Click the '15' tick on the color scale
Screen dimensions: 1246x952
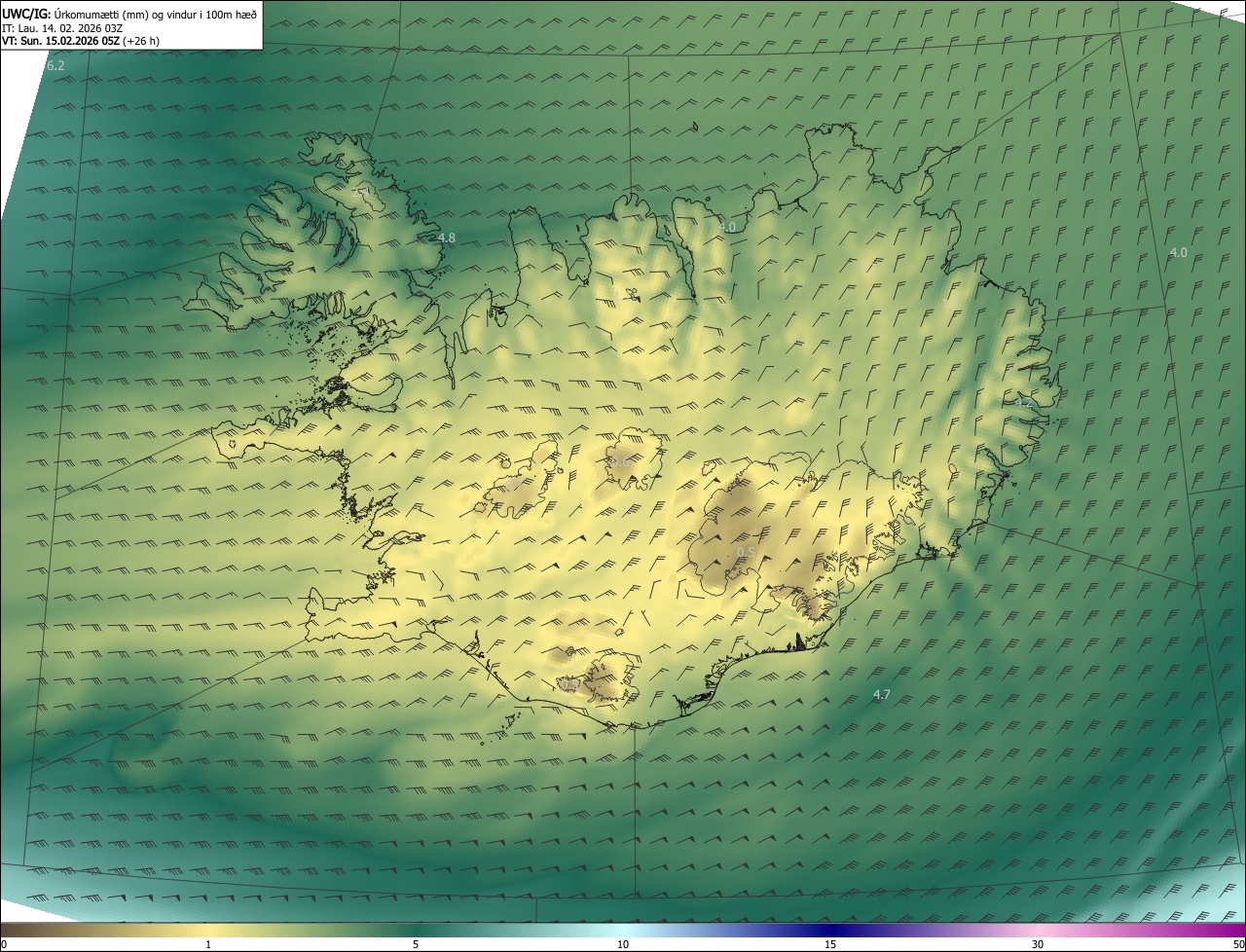tap(830, 944)
